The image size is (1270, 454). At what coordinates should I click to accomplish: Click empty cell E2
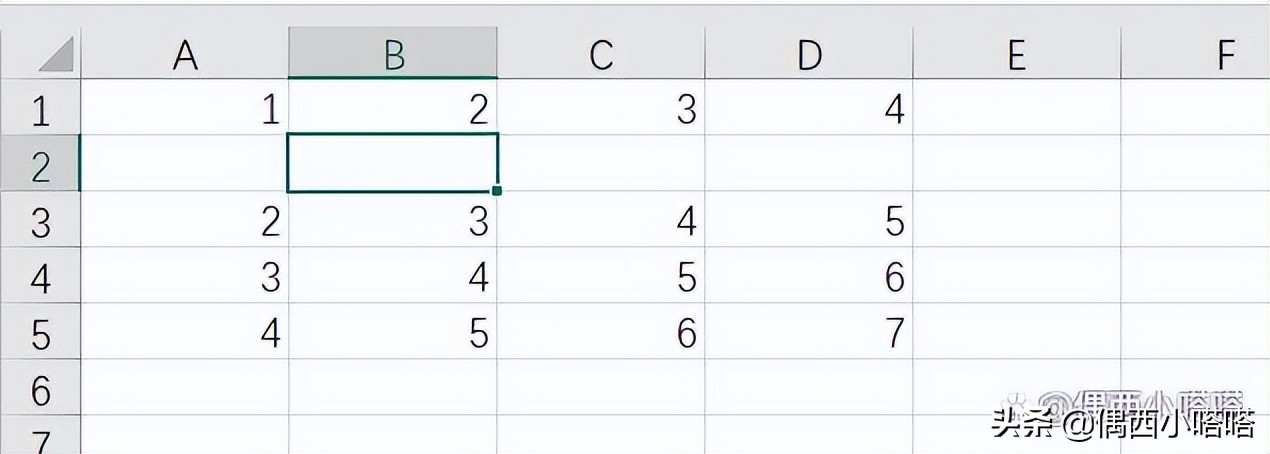point(1016,164)
